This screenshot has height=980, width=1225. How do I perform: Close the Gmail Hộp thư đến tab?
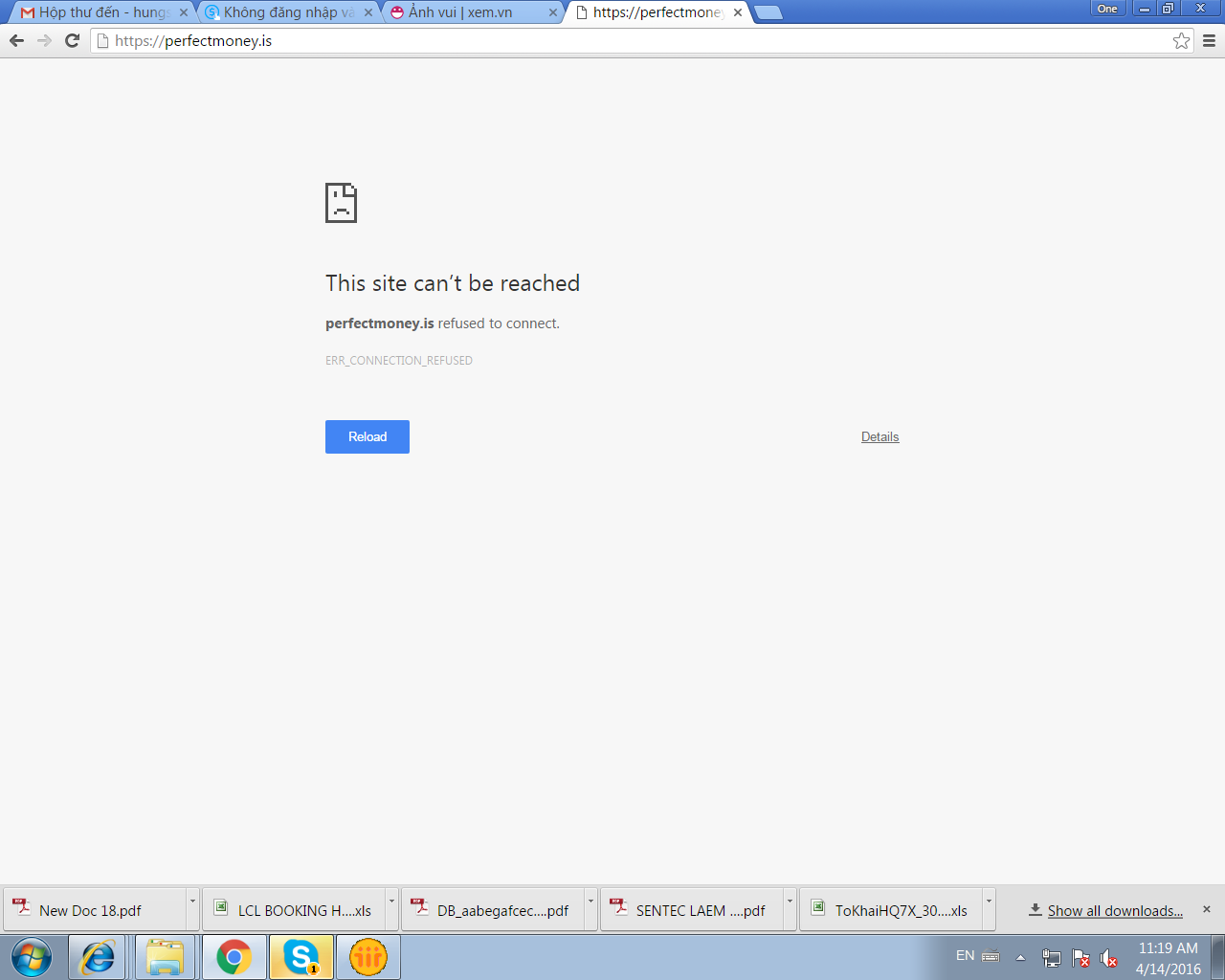(x=184, y=12)
